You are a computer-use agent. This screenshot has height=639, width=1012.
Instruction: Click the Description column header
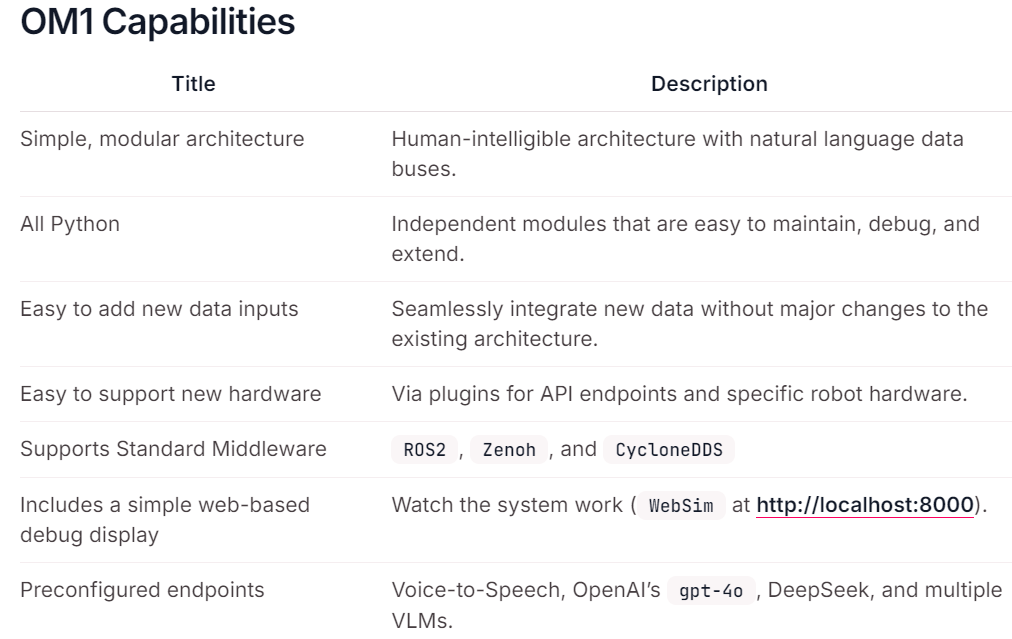point(709,84)
